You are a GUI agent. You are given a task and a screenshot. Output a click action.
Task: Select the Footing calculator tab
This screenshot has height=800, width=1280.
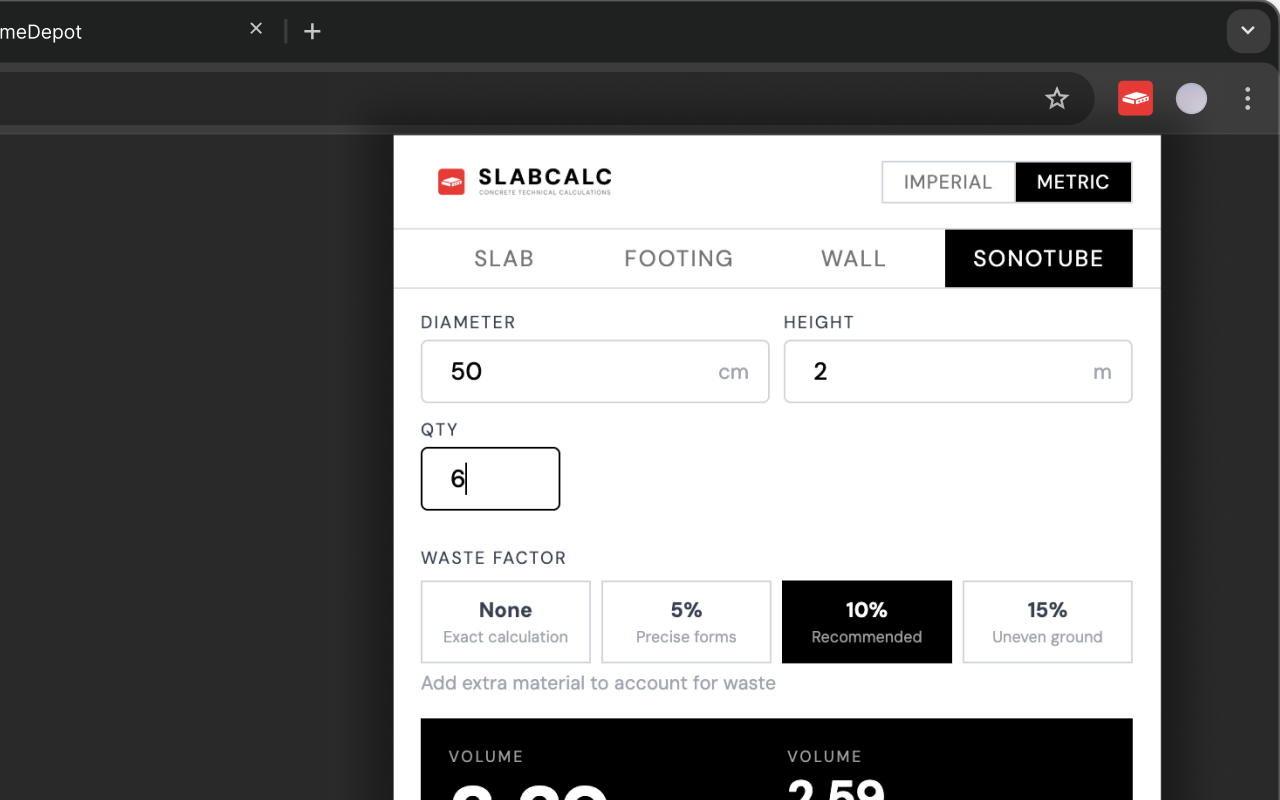[x=679, y=259]
